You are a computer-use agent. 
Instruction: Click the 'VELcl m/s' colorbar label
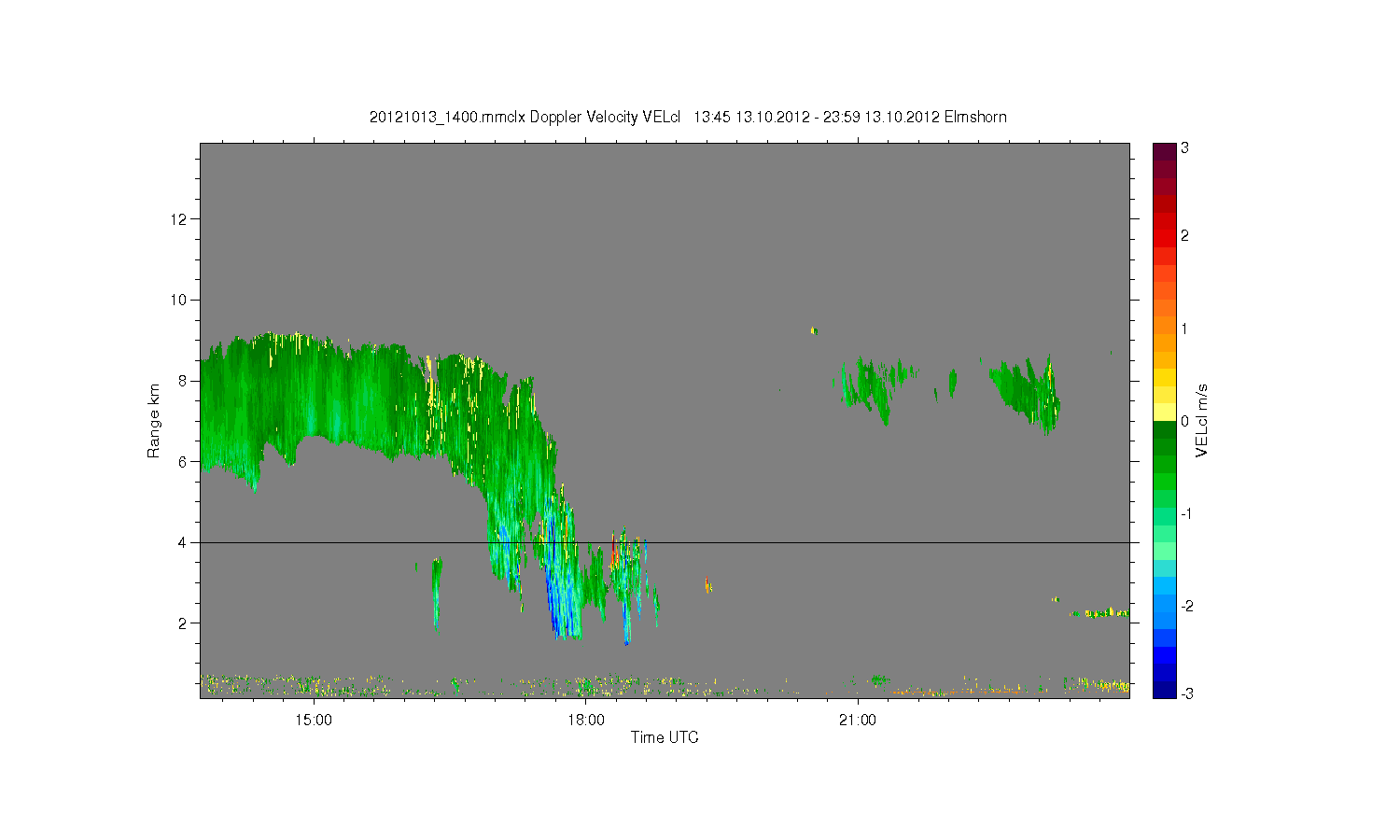click(1202, 421)
